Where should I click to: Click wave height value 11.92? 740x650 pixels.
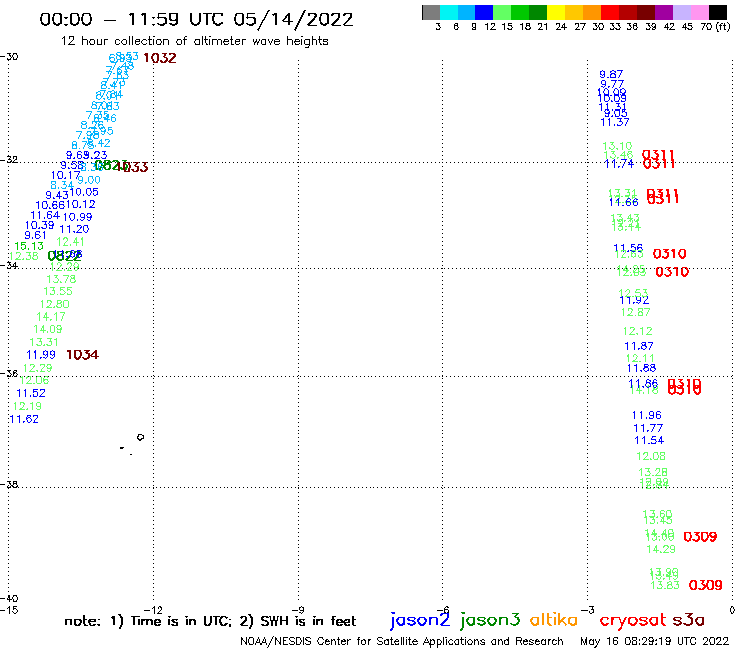pyautogui.click(x=634, y=300)
